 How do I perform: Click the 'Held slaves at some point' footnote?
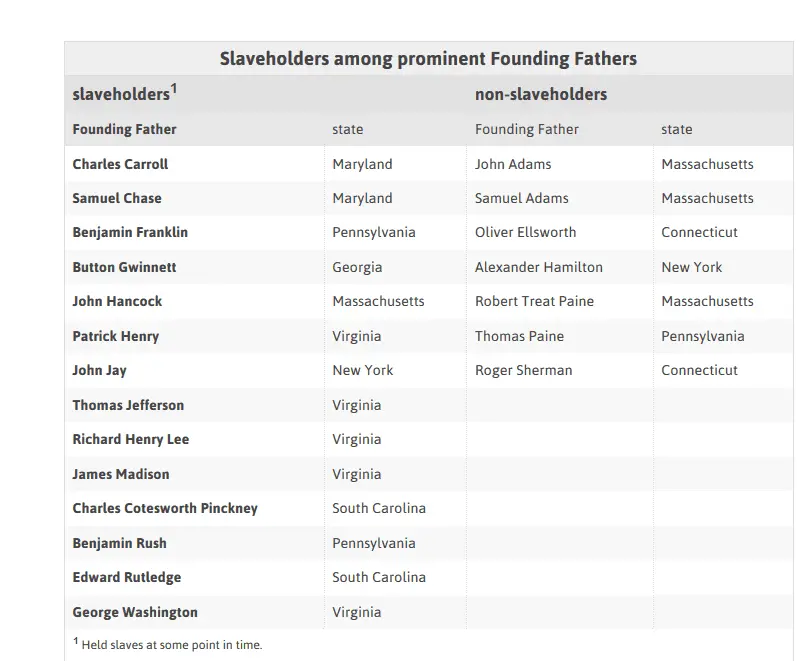pyautogui.click(x=172, y=645)
